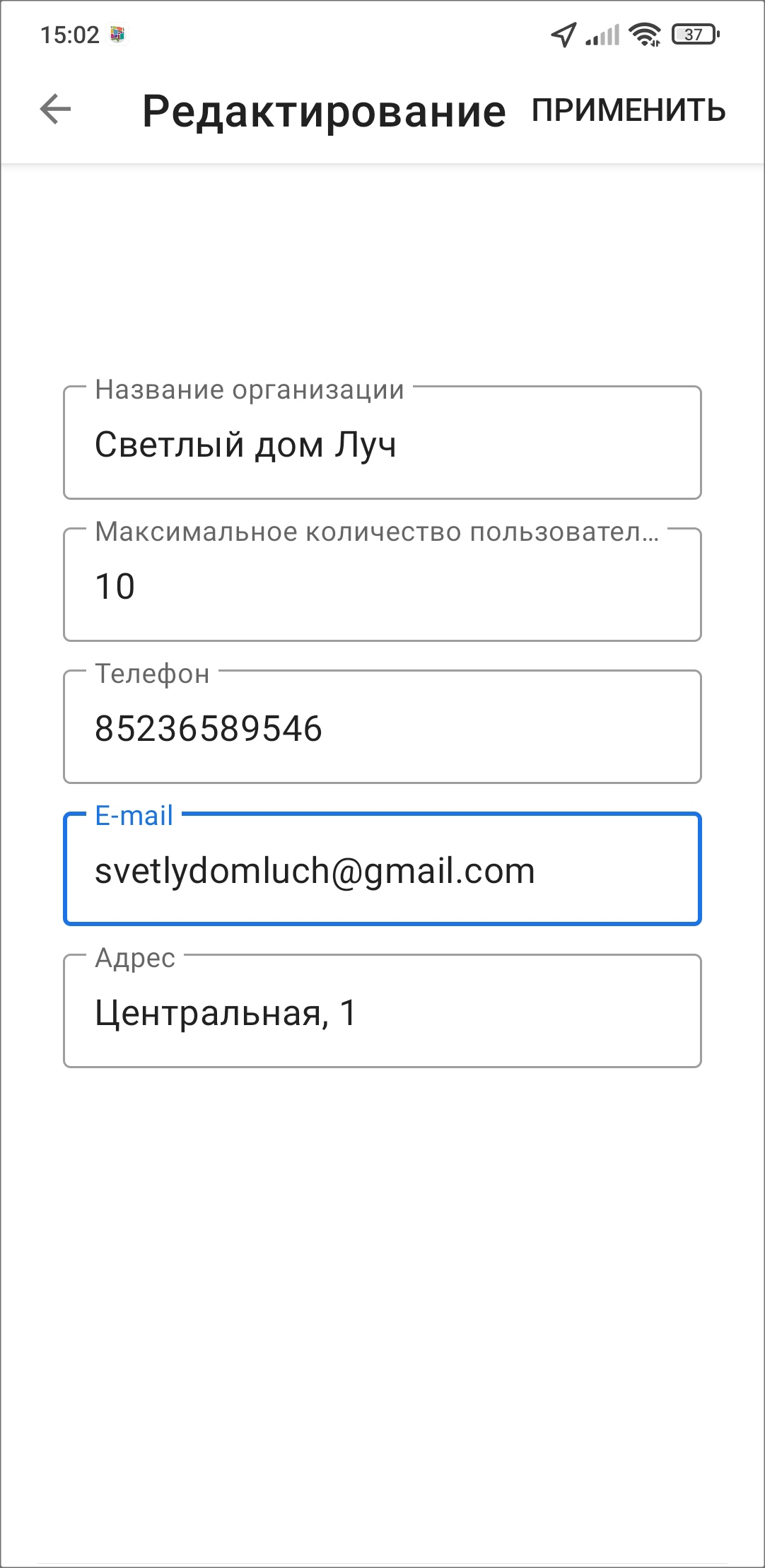The width and height of the screenshot is (765, 1568).
Task: Tap the Телефон field label
Action: click(152, 674)
